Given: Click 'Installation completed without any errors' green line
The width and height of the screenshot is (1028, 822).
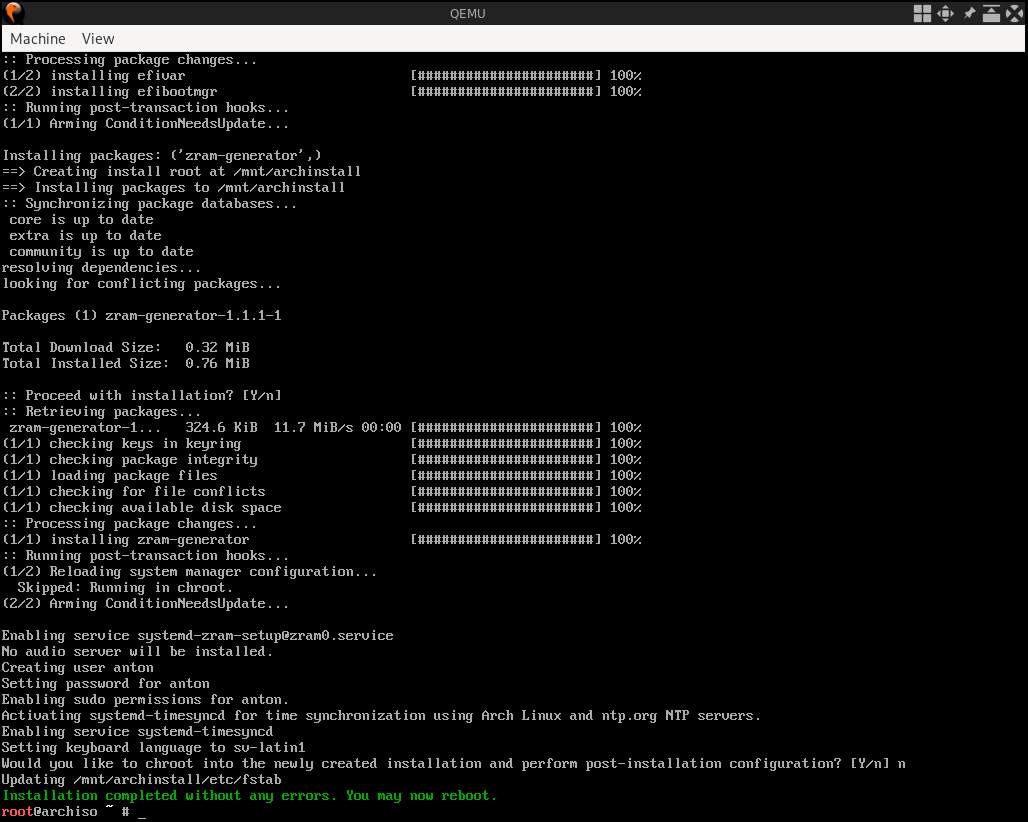Looking at the screenshot, I should (x=249, y=795).
